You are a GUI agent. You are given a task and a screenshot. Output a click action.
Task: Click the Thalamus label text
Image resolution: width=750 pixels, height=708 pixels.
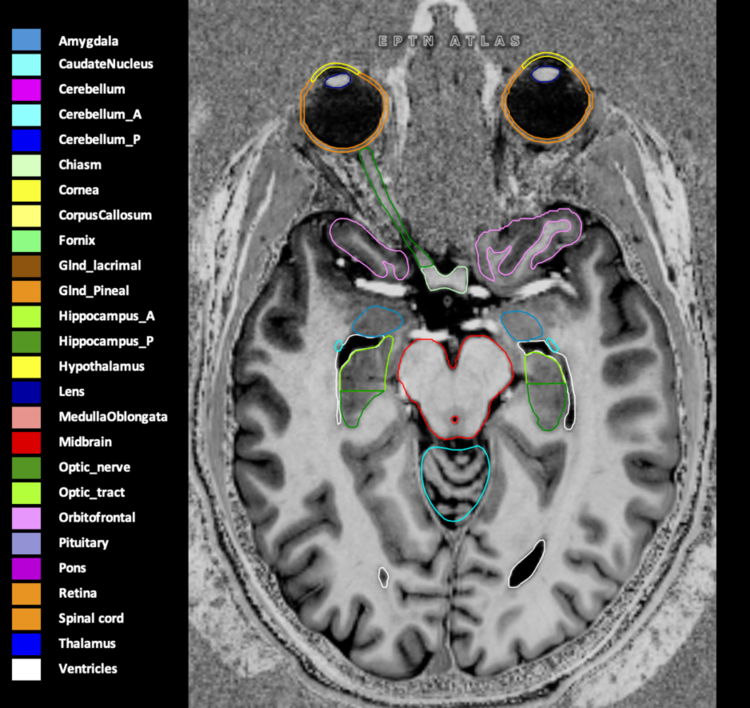tap(87, 643)
